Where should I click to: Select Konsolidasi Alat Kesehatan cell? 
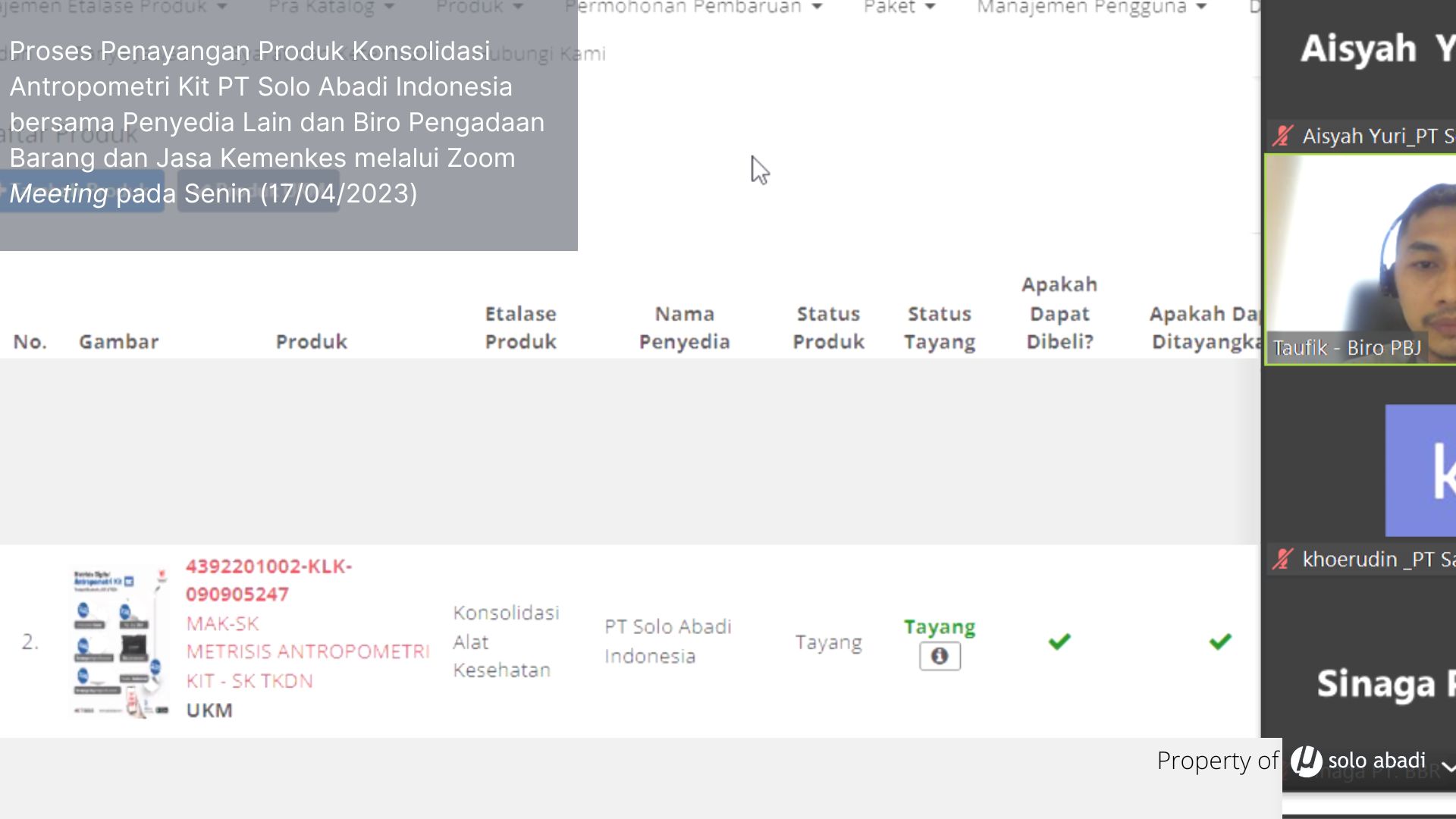506,642
